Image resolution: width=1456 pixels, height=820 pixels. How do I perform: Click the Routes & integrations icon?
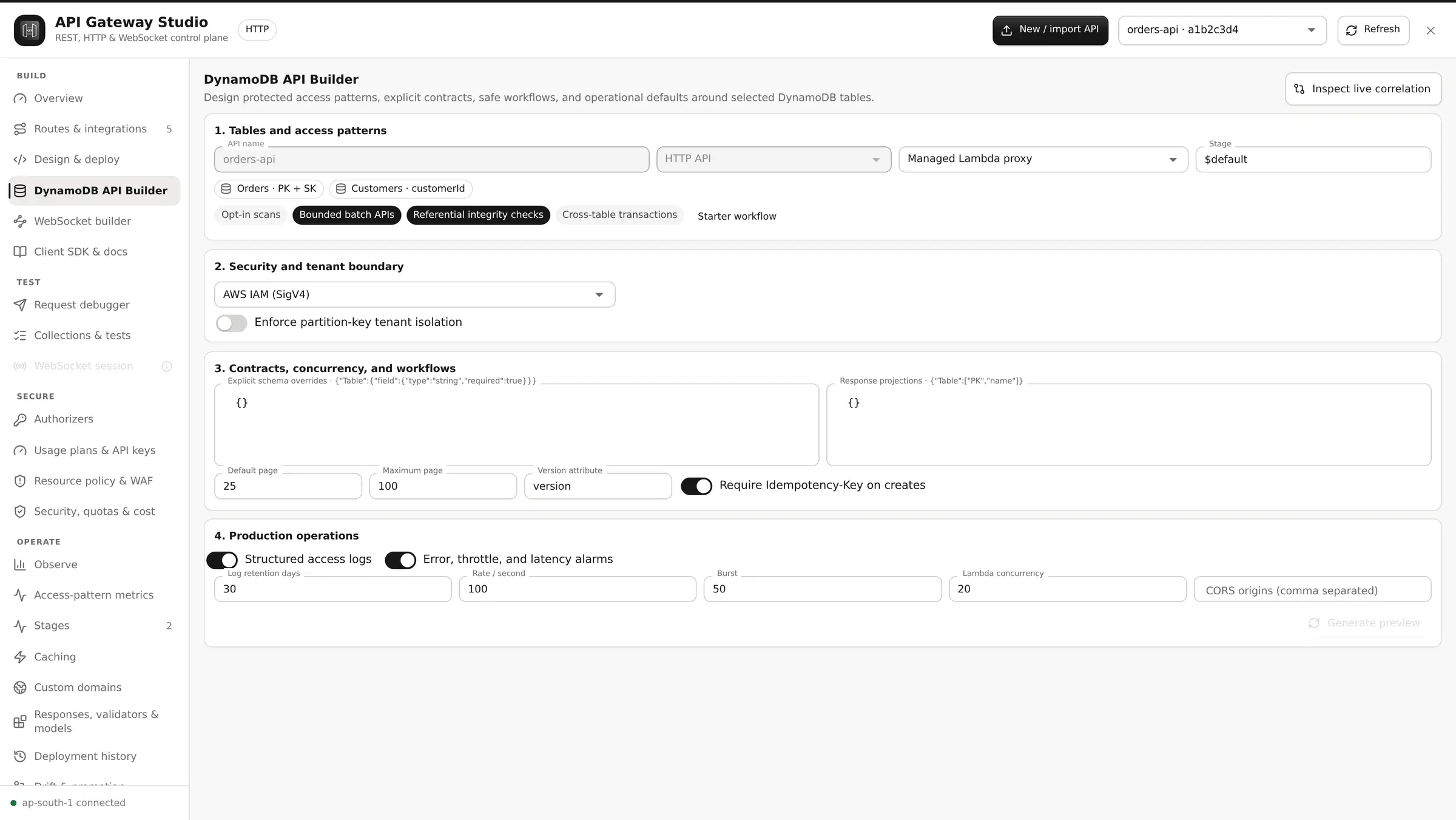coord(20,129)
